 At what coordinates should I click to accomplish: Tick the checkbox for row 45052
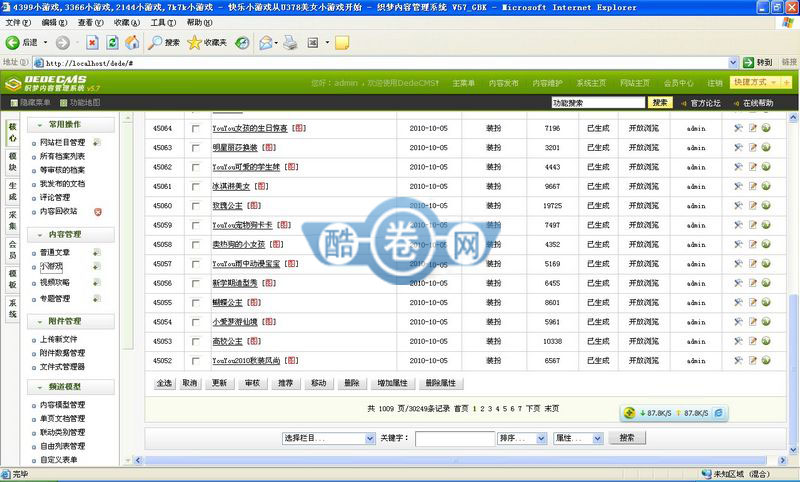(x=195, y=361)
